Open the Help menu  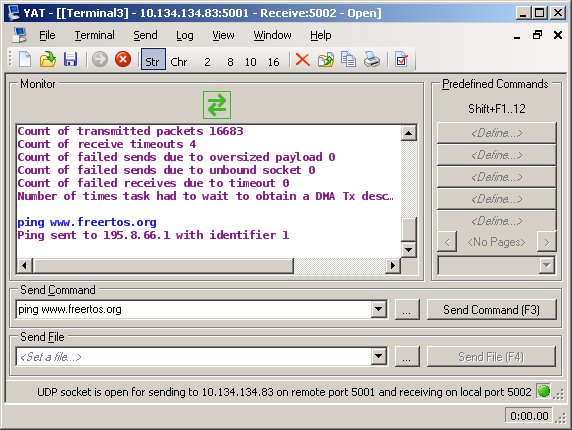coord(321,35)
